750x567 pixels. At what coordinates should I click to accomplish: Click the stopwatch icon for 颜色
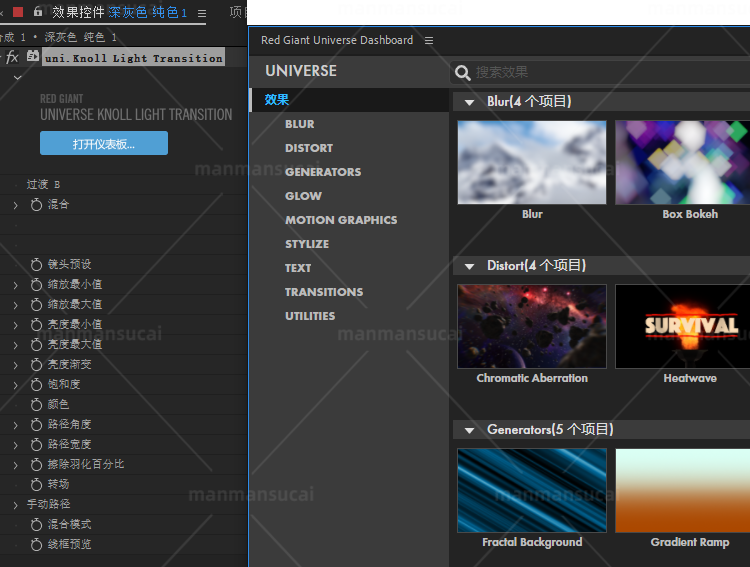pyautogui.click(x=36, y=405)
